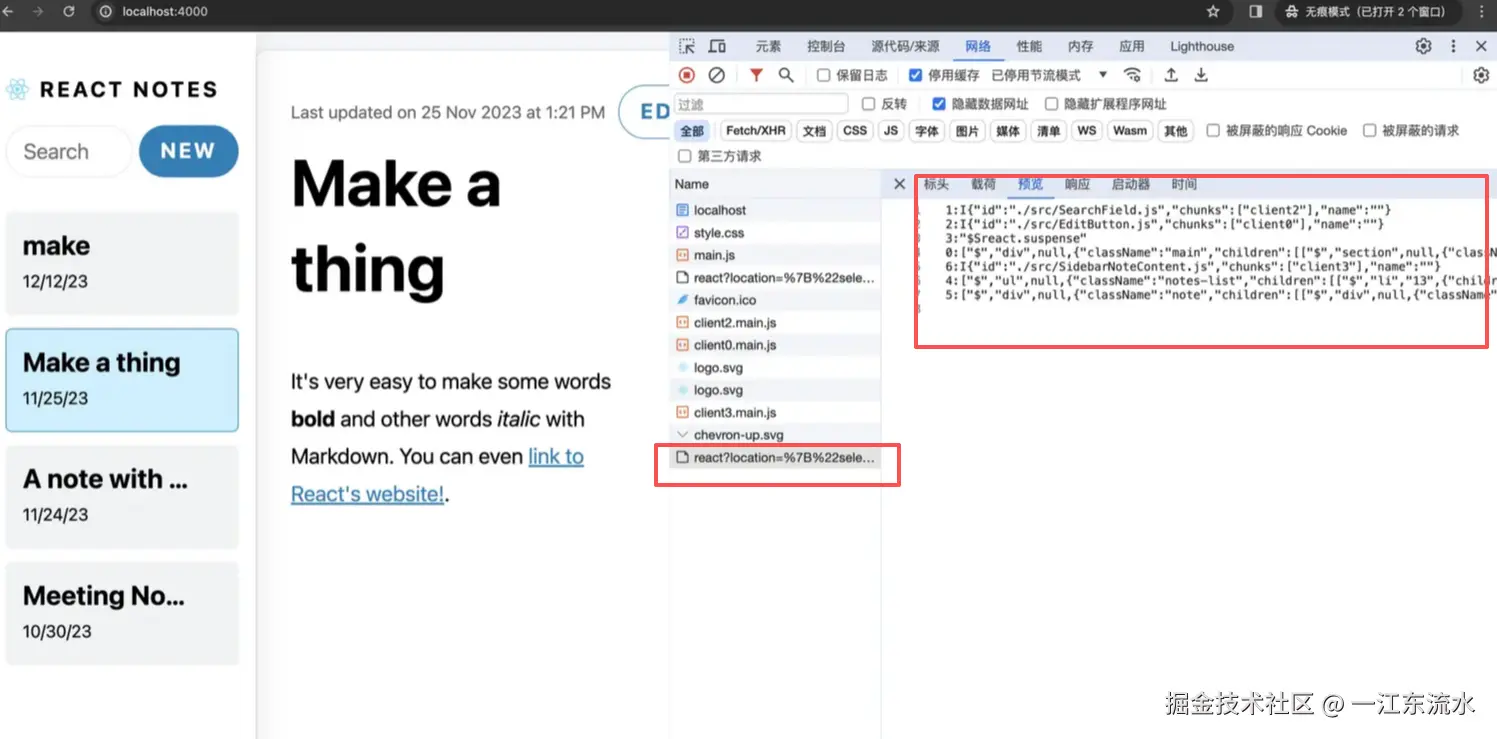The width and height of the screenshot is (1497, 739).
Task: Open the 载荷 request tab
Action: point(983,184)
